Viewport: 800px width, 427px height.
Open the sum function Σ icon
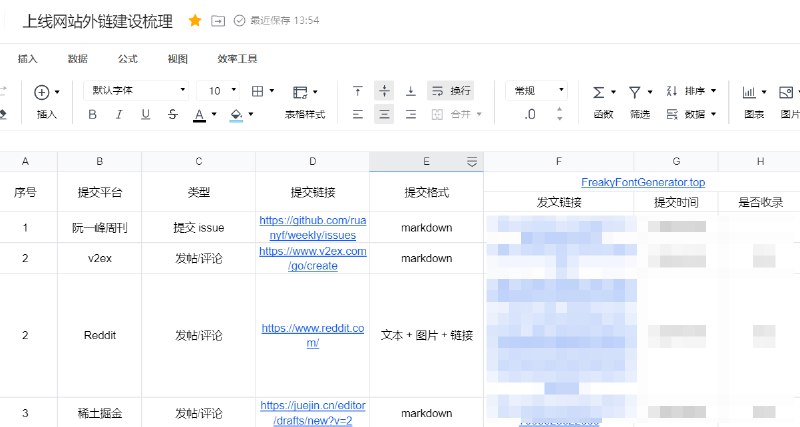point(598,92)
